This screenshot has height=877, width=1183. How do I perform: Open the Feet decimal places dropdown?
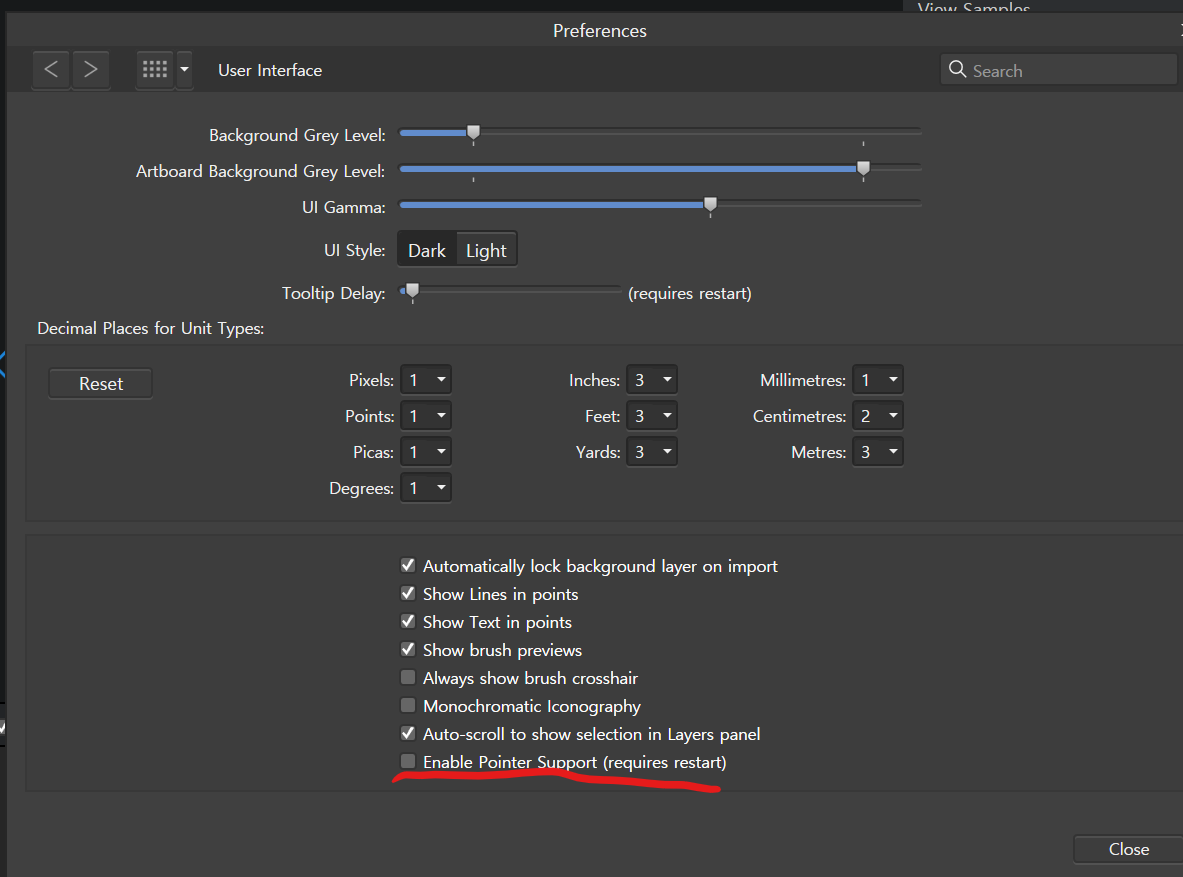pyautogui.click(x=652, y=416)
